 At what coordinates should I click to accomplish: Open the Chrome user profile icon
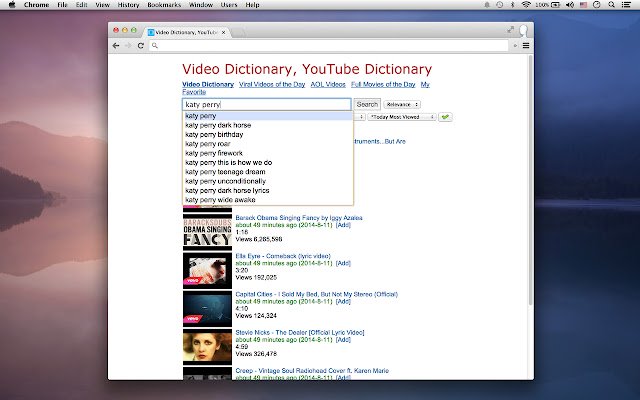[x=523, y=30]
